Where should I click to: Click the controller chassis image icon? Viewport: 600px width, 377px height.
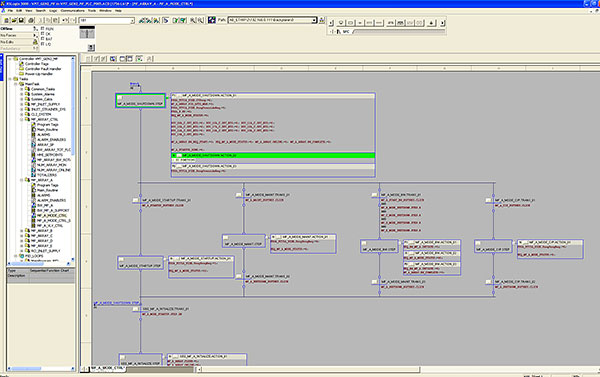coord(87,32)
